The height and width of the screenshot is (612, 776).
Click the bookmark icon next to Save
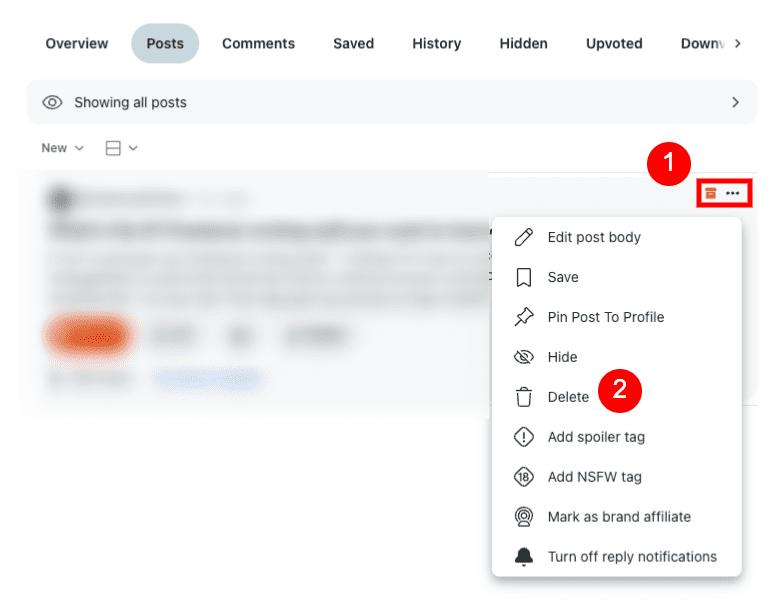tap(524, 277)
